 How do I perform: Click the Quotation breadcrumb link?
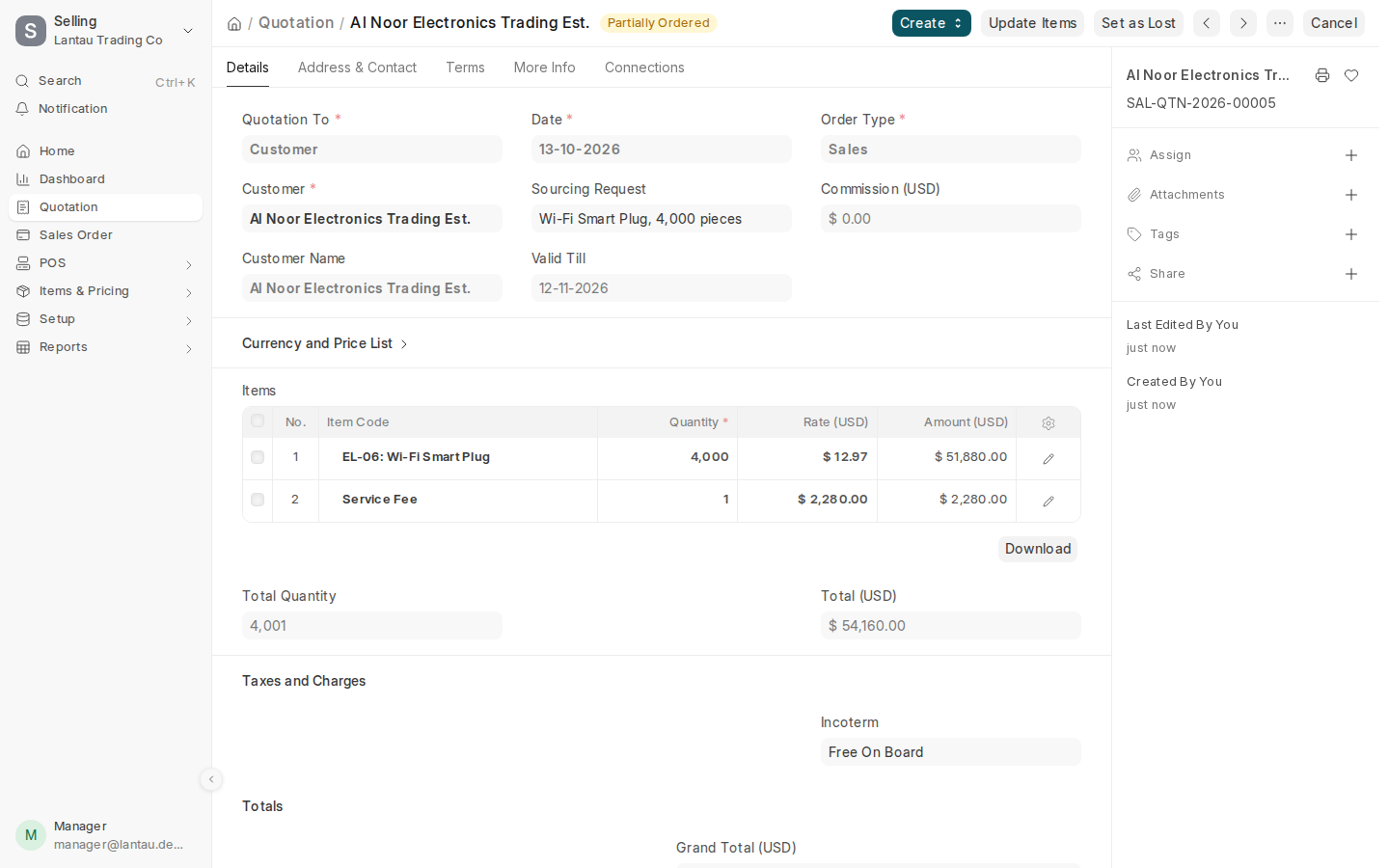tap(296, 23)
